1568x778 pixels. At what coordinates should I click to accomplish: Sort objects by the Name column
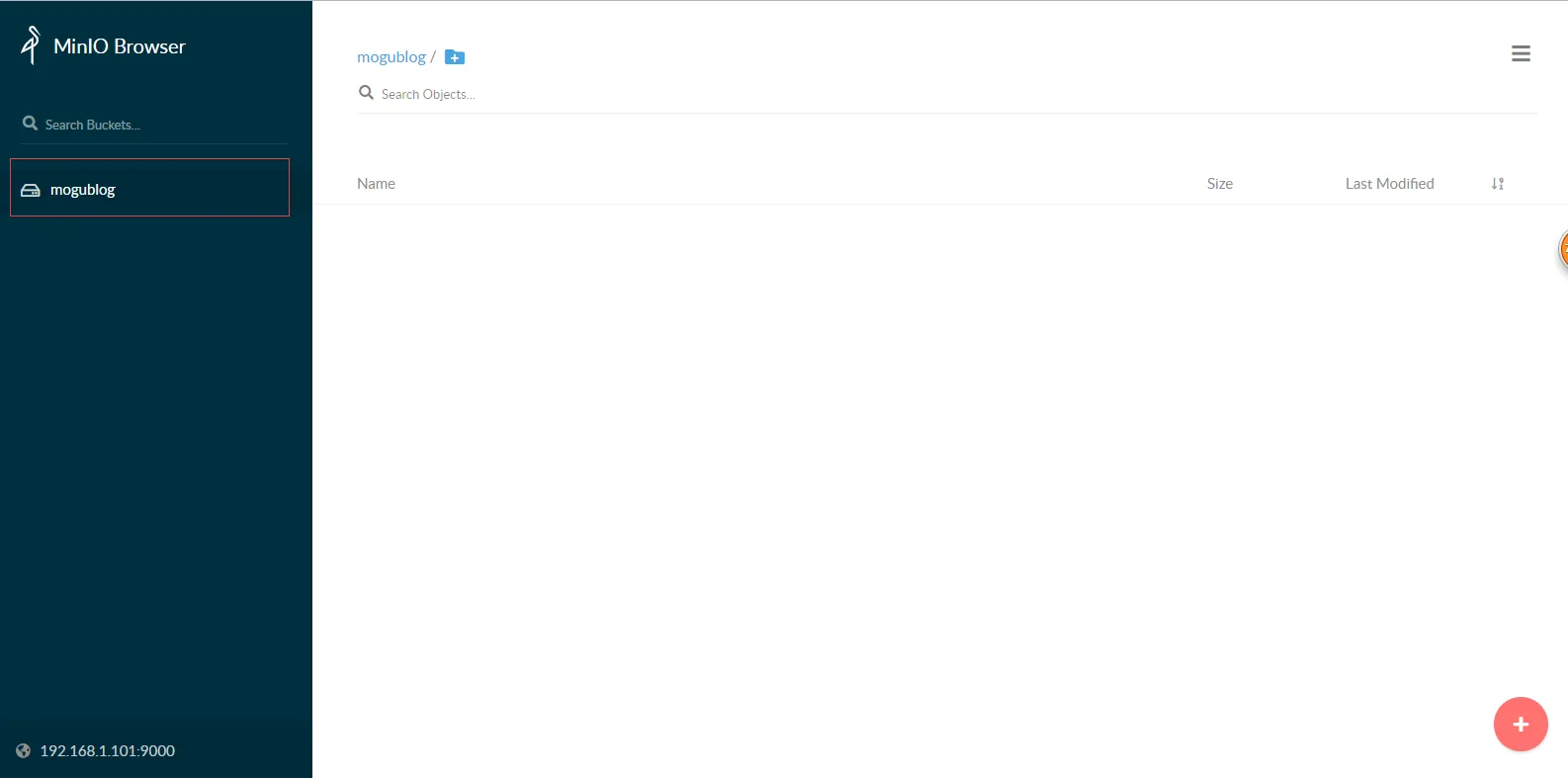(x=376, y=184)
